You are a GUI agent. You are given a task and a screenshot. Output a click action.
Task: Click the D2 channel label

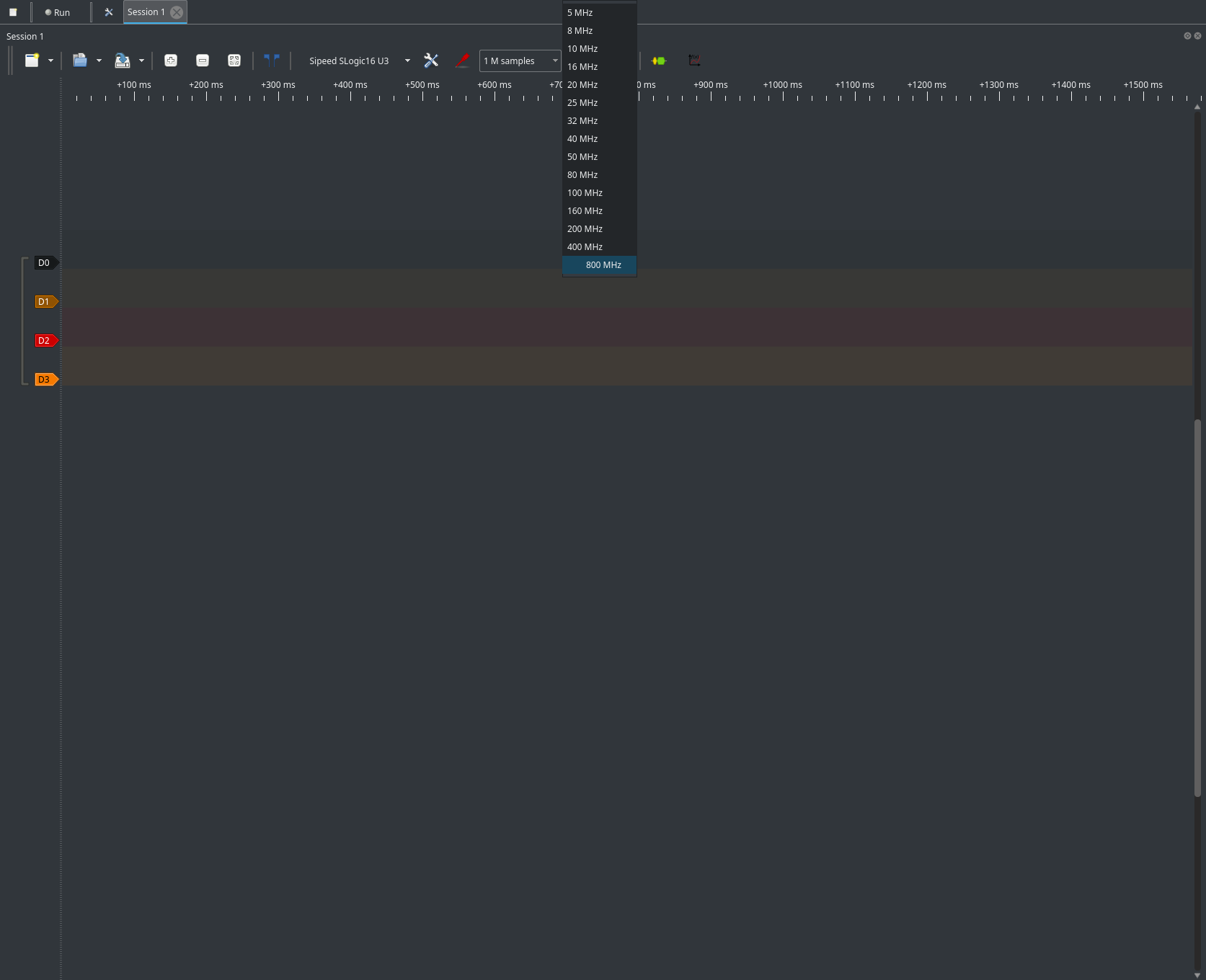(x=45, y=341)
